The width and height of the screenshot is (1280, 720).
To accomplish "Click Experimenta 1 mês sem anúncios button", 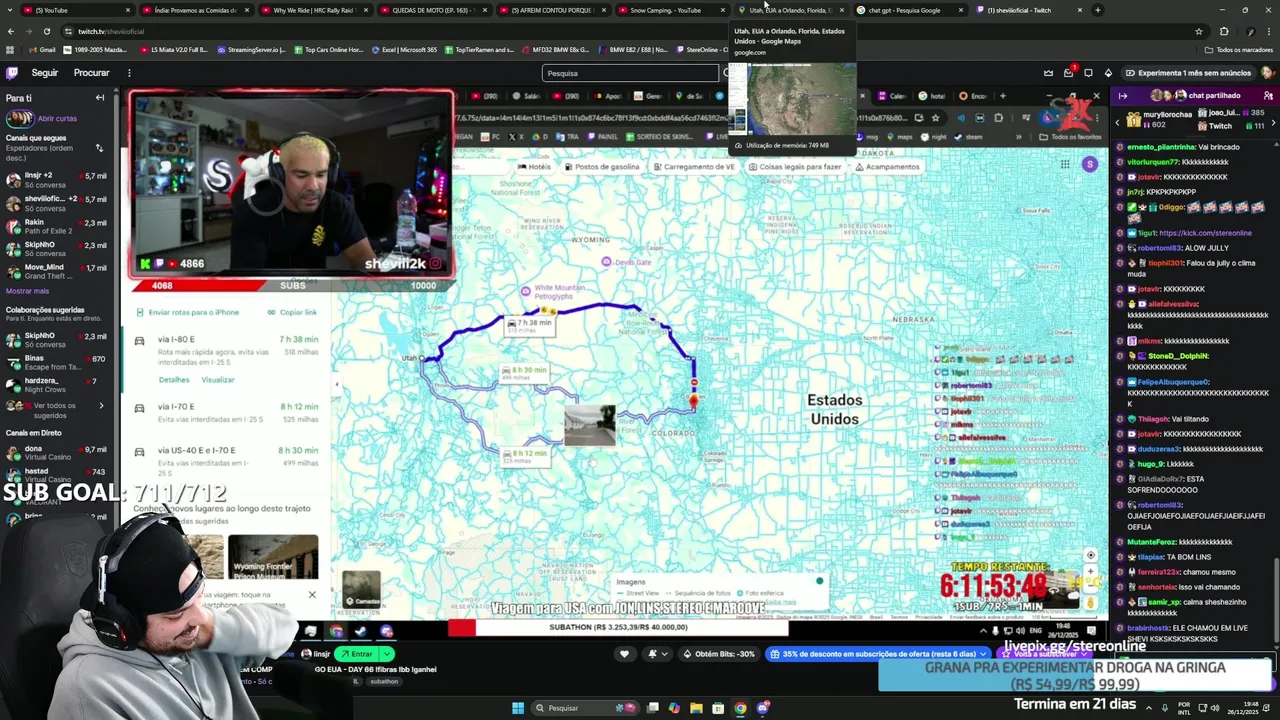I will (x=1187, y=73).
